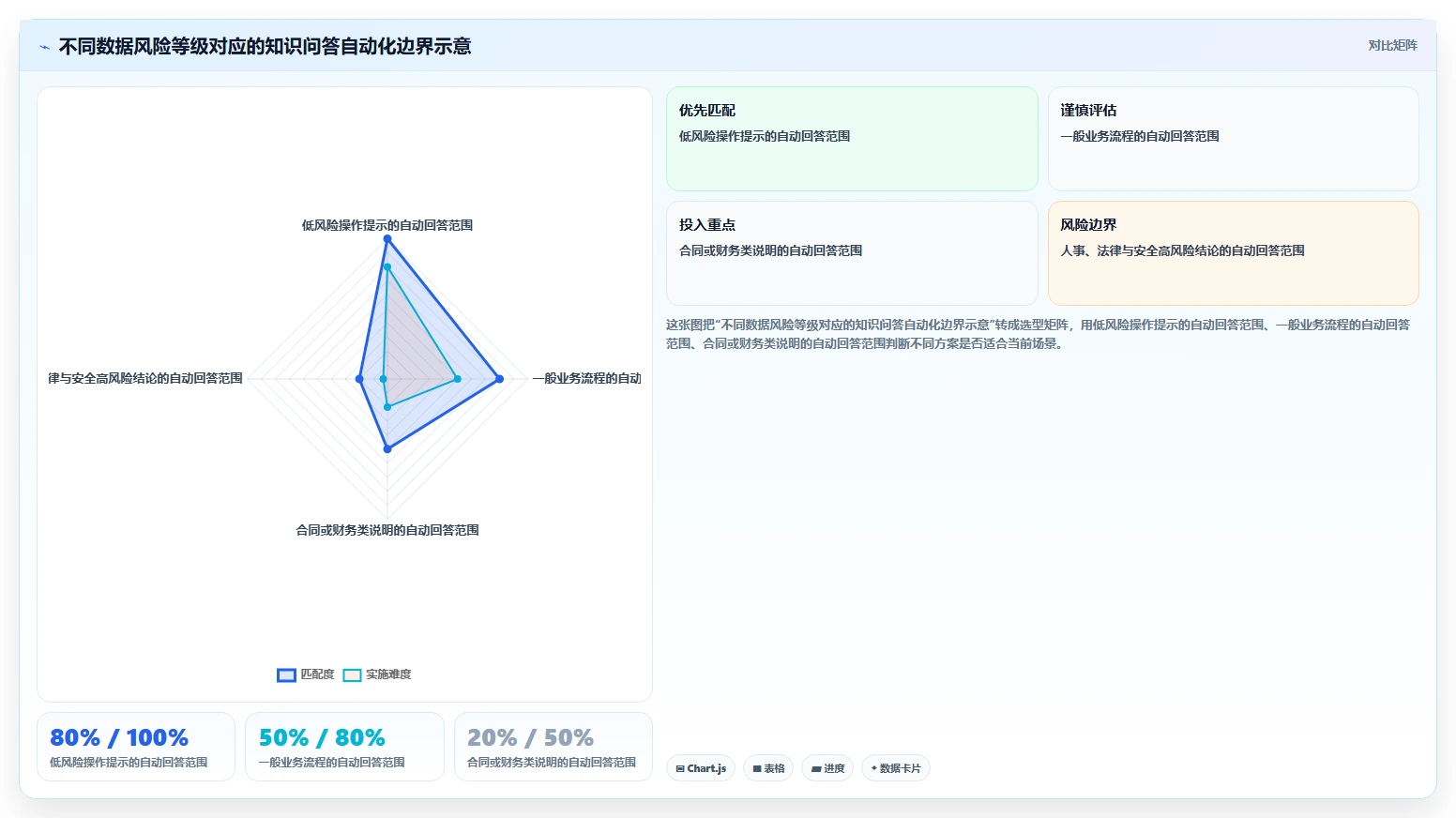Click the top teal radar data point
This screenshot has width=1456, height=818.
387,267
